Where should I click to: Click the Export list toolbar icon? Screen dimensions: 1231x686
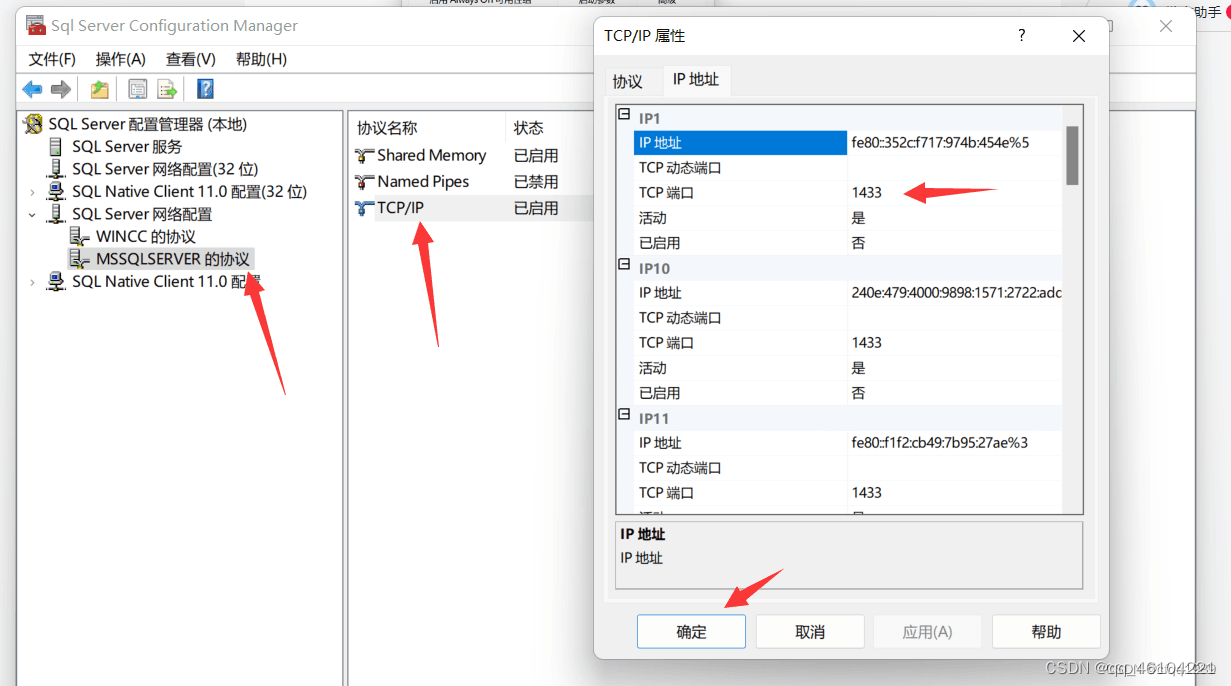(x=167, y=90)
